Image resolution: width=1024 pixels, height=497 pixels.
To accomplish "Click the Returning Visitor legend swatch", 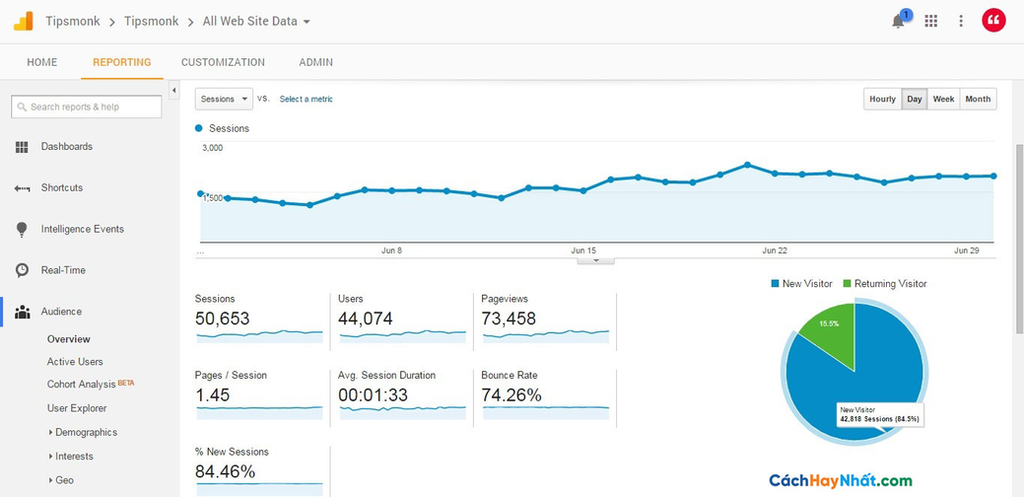I will click(848, 284).
